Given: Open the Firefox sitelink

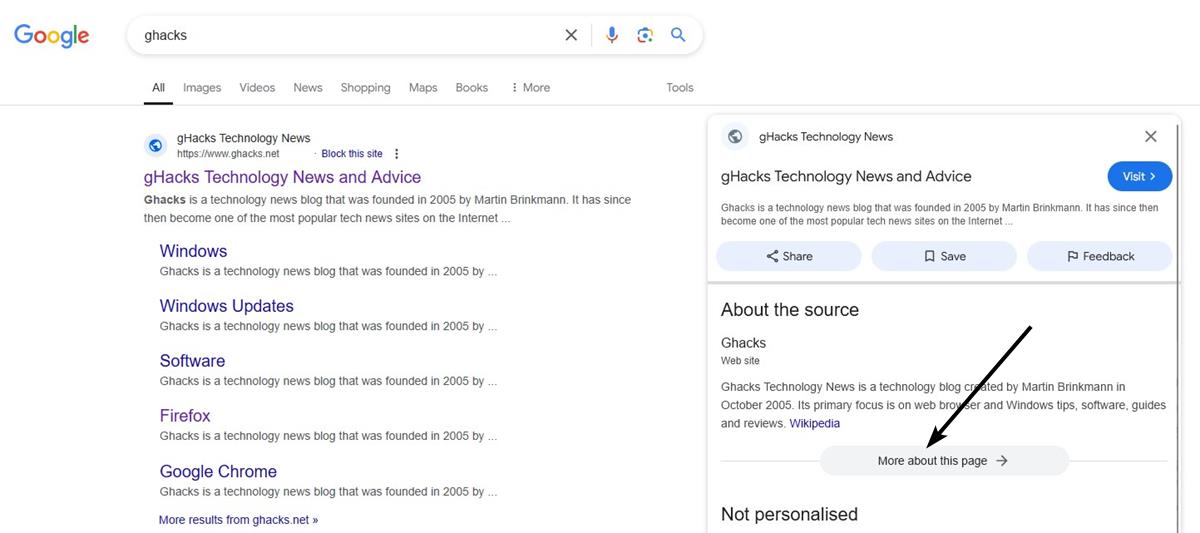Looking at the screenshot, I should (x=185, y=416).
